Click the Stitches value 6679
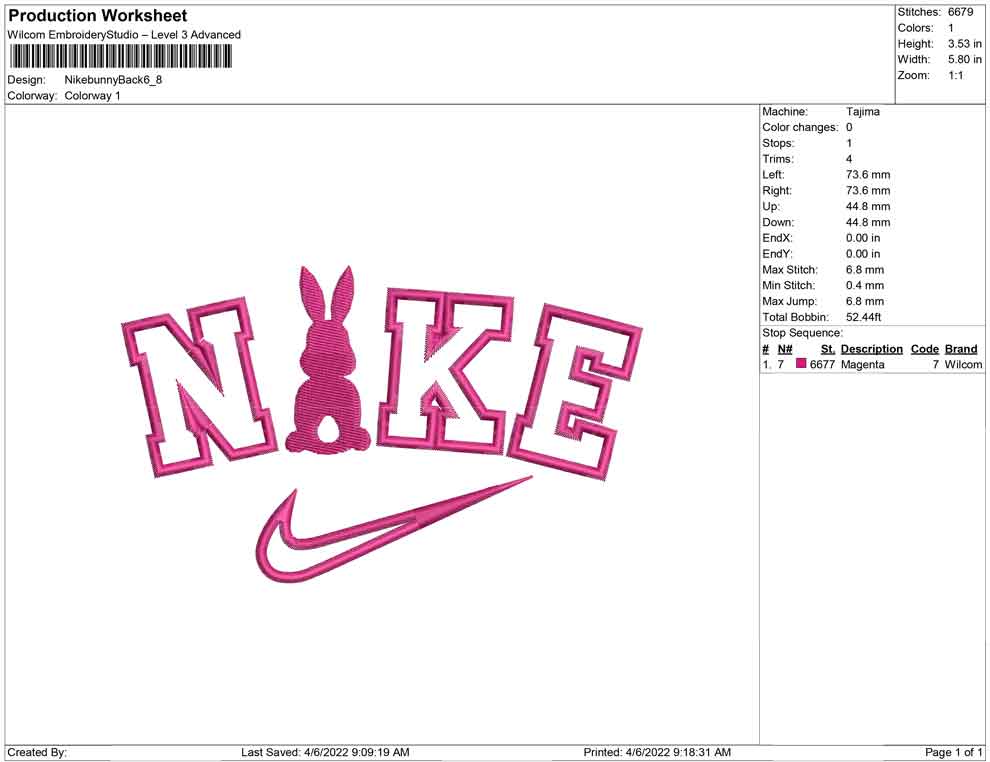 (960, 12)
